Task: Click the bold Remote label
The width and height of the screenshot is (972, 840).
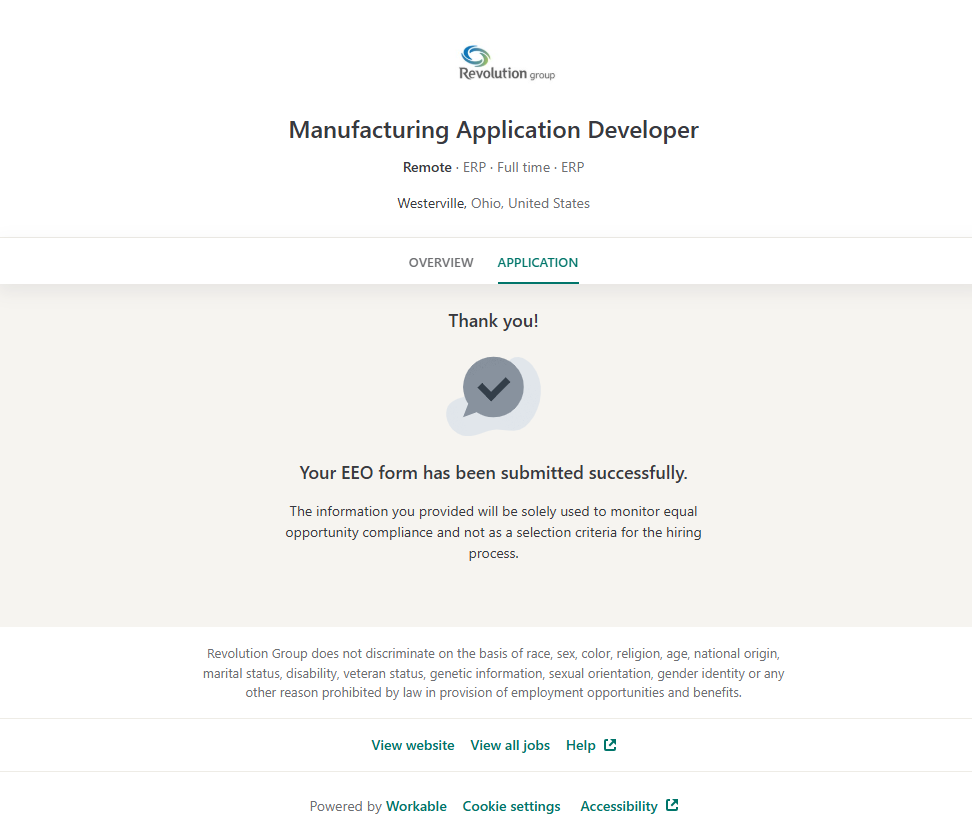Action: pos(427,168)
